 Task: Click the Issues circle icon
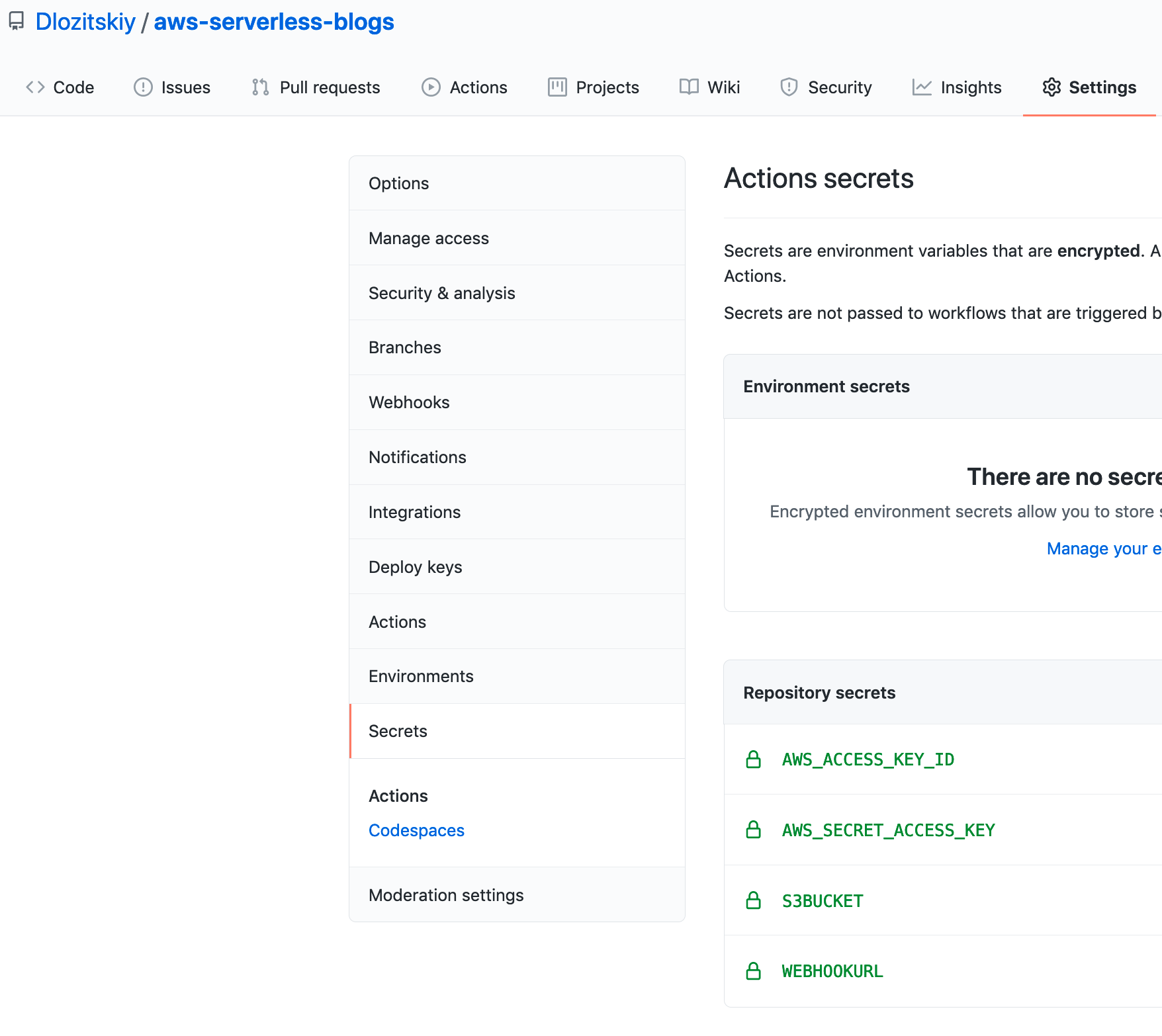143,87
